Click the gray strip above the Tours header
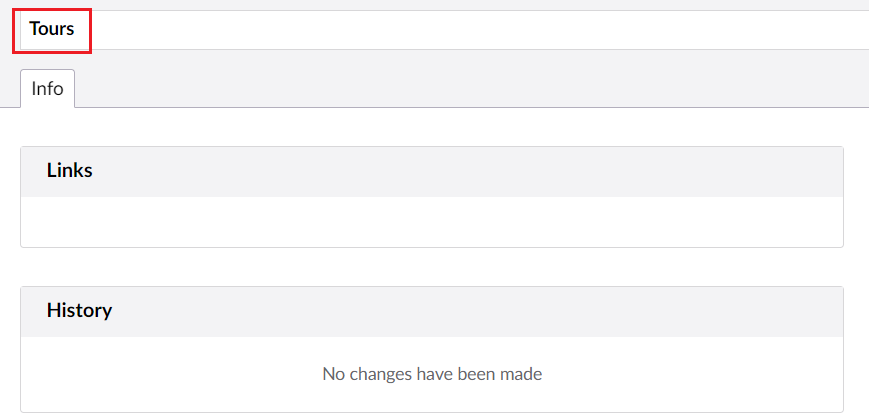This screenshot has height=414, width=869. coord(432,5)
